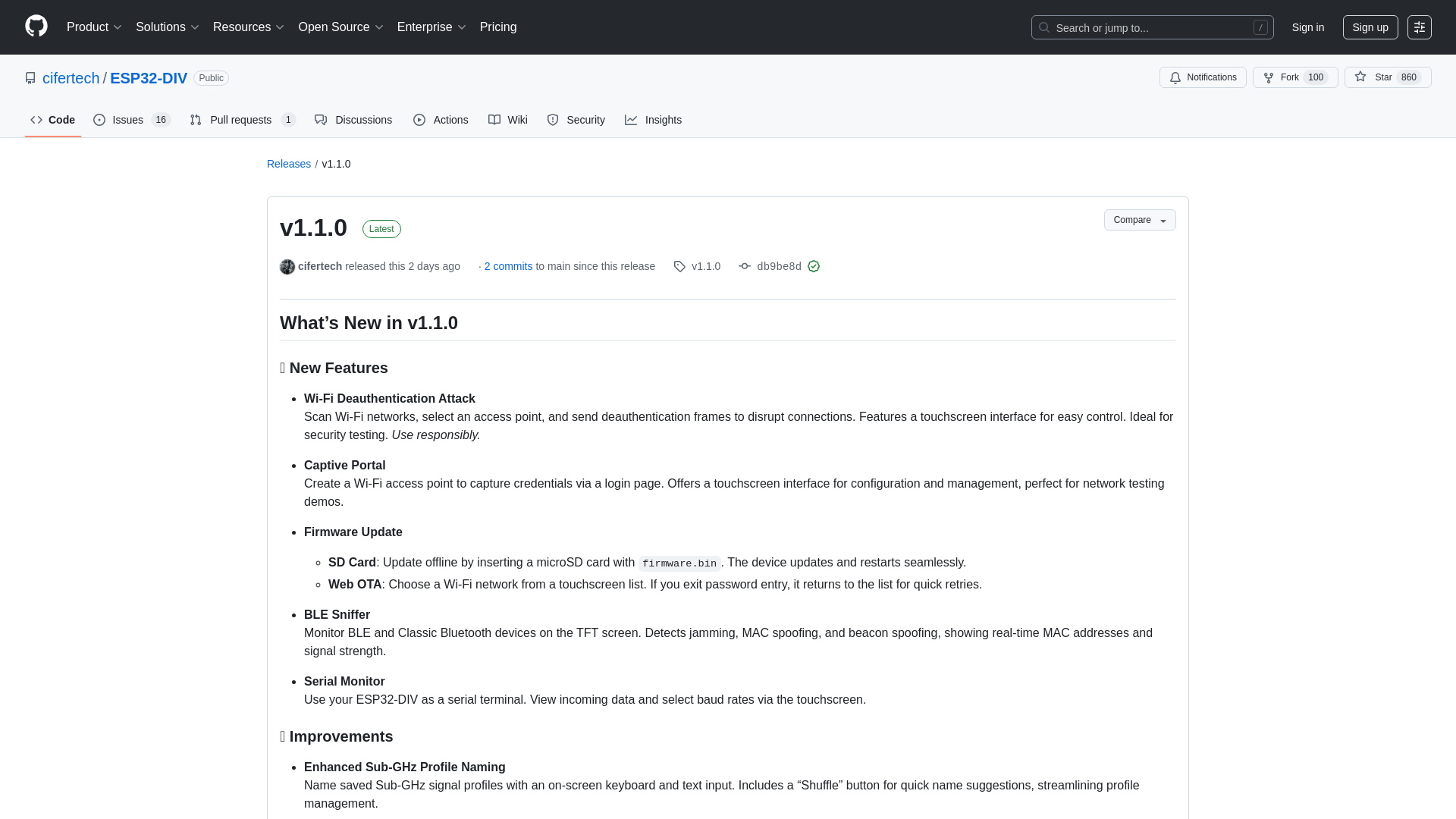Expand the Enterprise menu
The width and height of the screenshot is (1456, 819).
tap(431, 27)
